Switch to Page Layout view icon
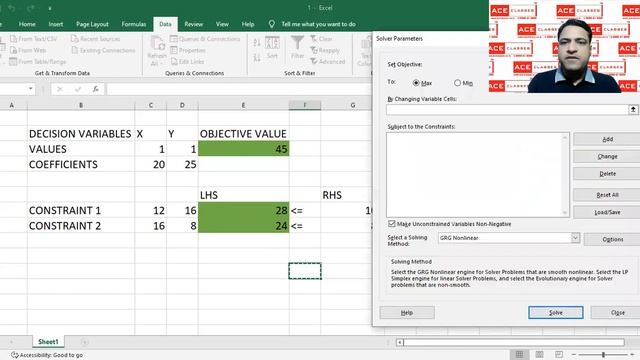 point(539,354)
